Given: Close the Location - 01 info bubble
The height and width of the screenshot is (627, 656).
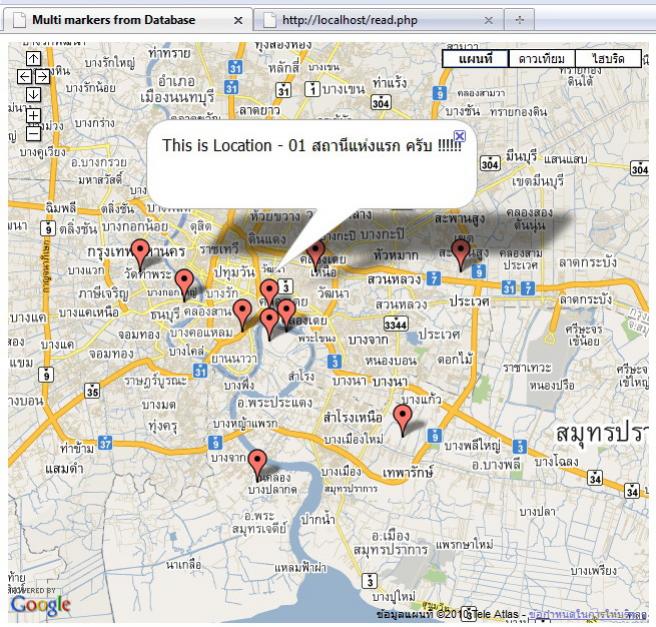Looking at the screenshot, I should 459,136.
